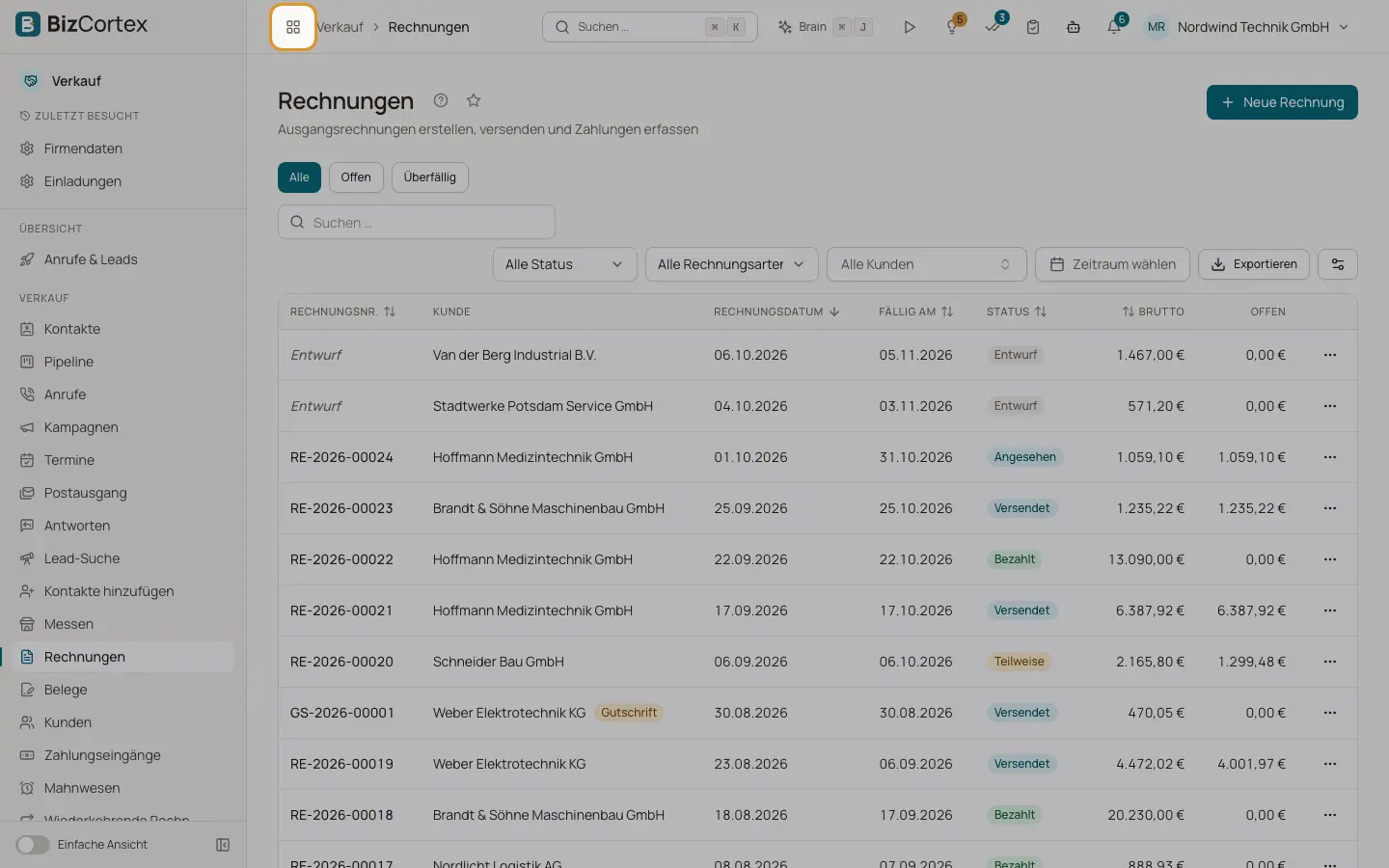Click the play icon in top bar
Screen dimensions: 1389x868
(x=909, y=27)
